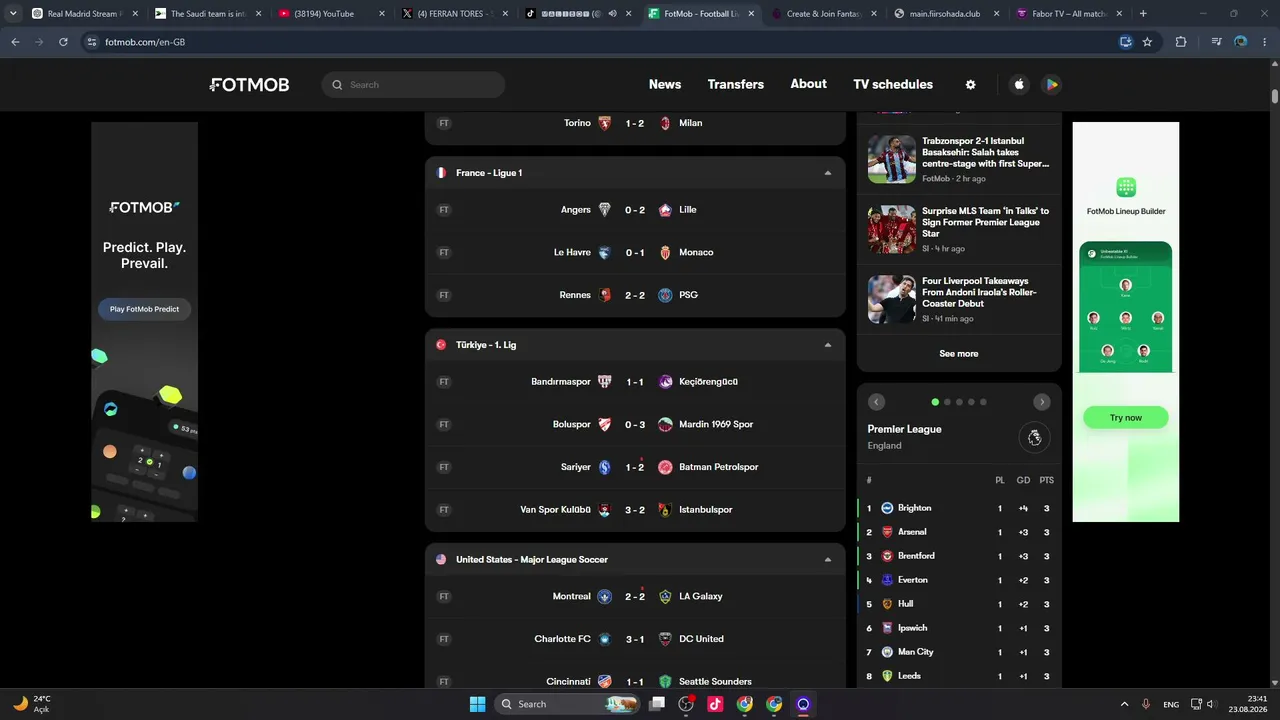This screenshot has width=1280, height=720.
Task: Click the FotMob search field
Action: point(413,85)
